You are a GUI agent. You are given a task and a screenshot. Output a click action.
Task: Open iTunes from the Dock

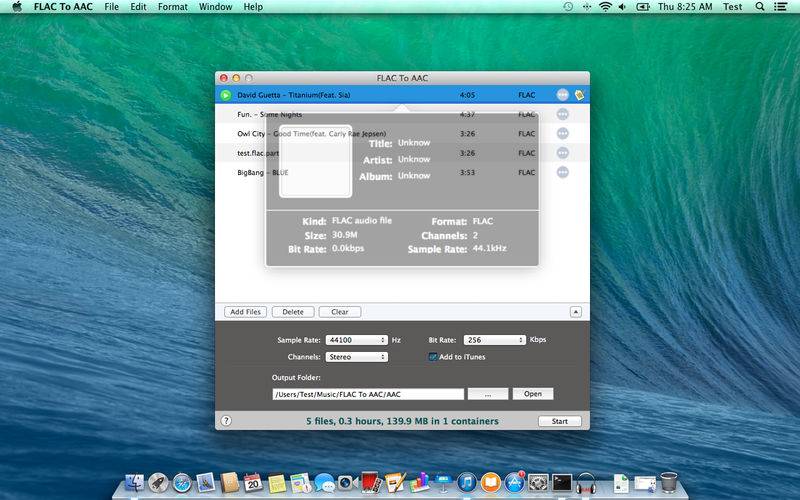(x=467, y=482)
